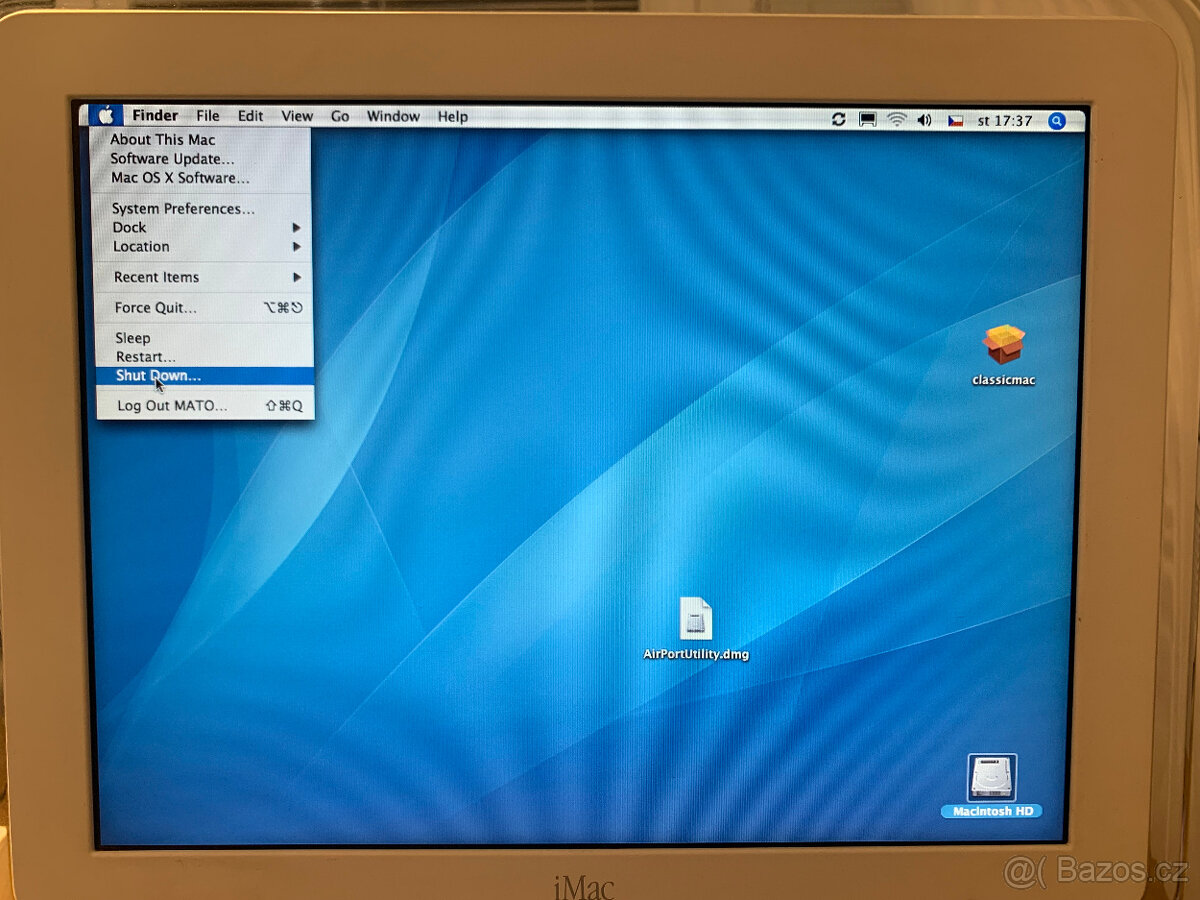Click the Displays icon in the menu bar

click(865, 119)
